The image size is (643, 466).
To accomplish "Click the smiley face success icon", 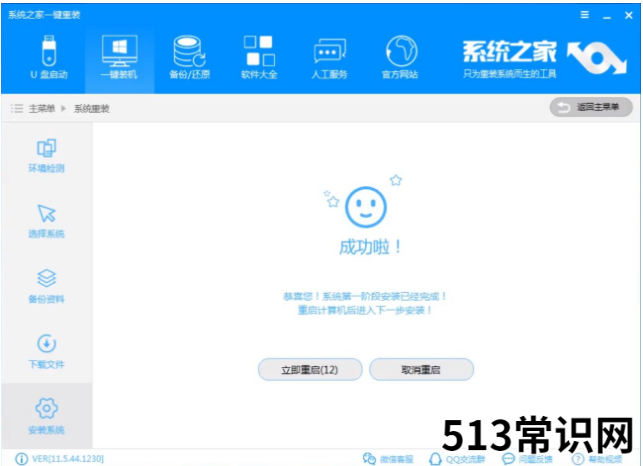I will coord(365,206).
